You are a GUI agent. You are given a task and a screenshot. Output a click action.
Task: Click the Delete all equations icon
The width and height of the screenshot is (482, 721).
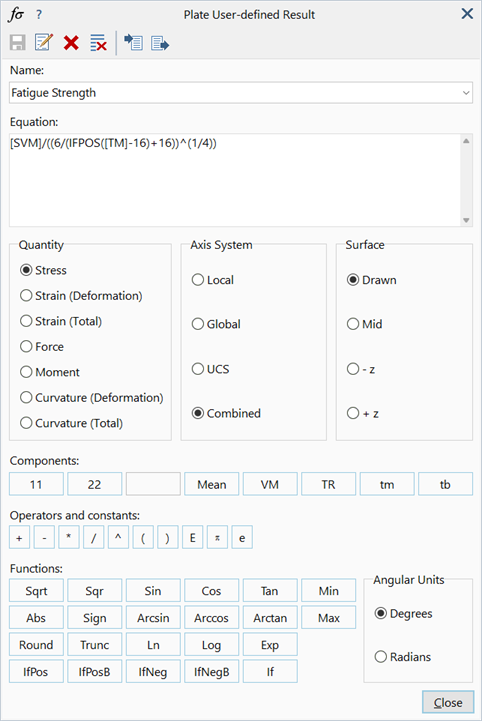coord(98,43)
